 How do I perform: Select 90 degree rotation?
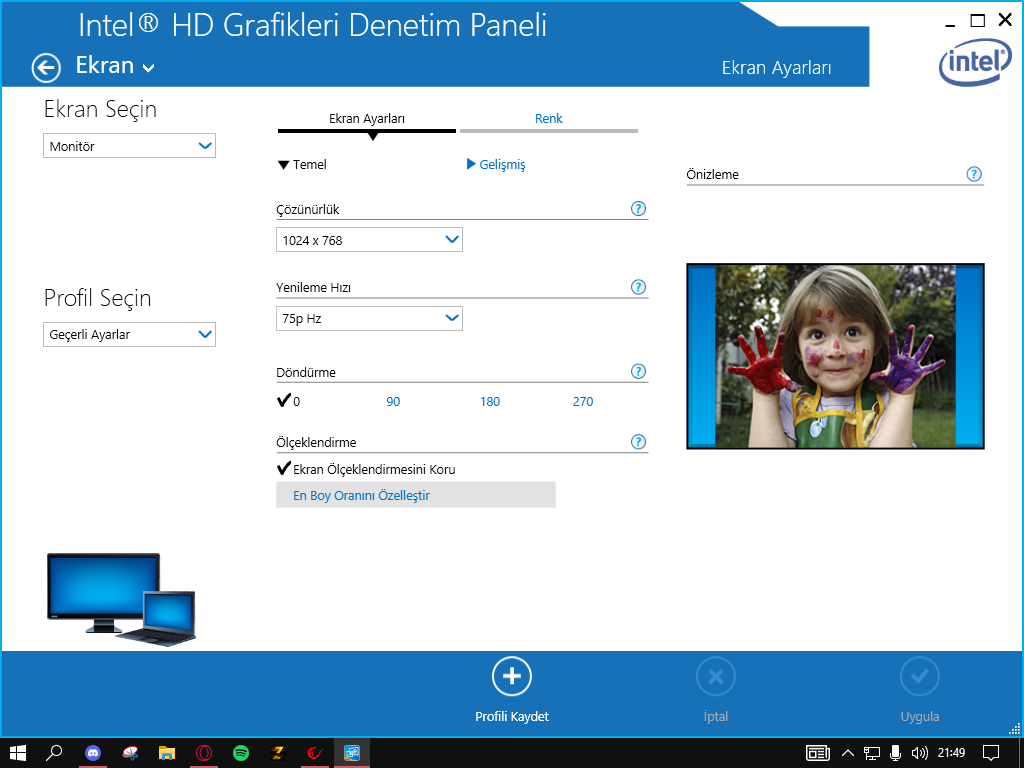(393, 402)
